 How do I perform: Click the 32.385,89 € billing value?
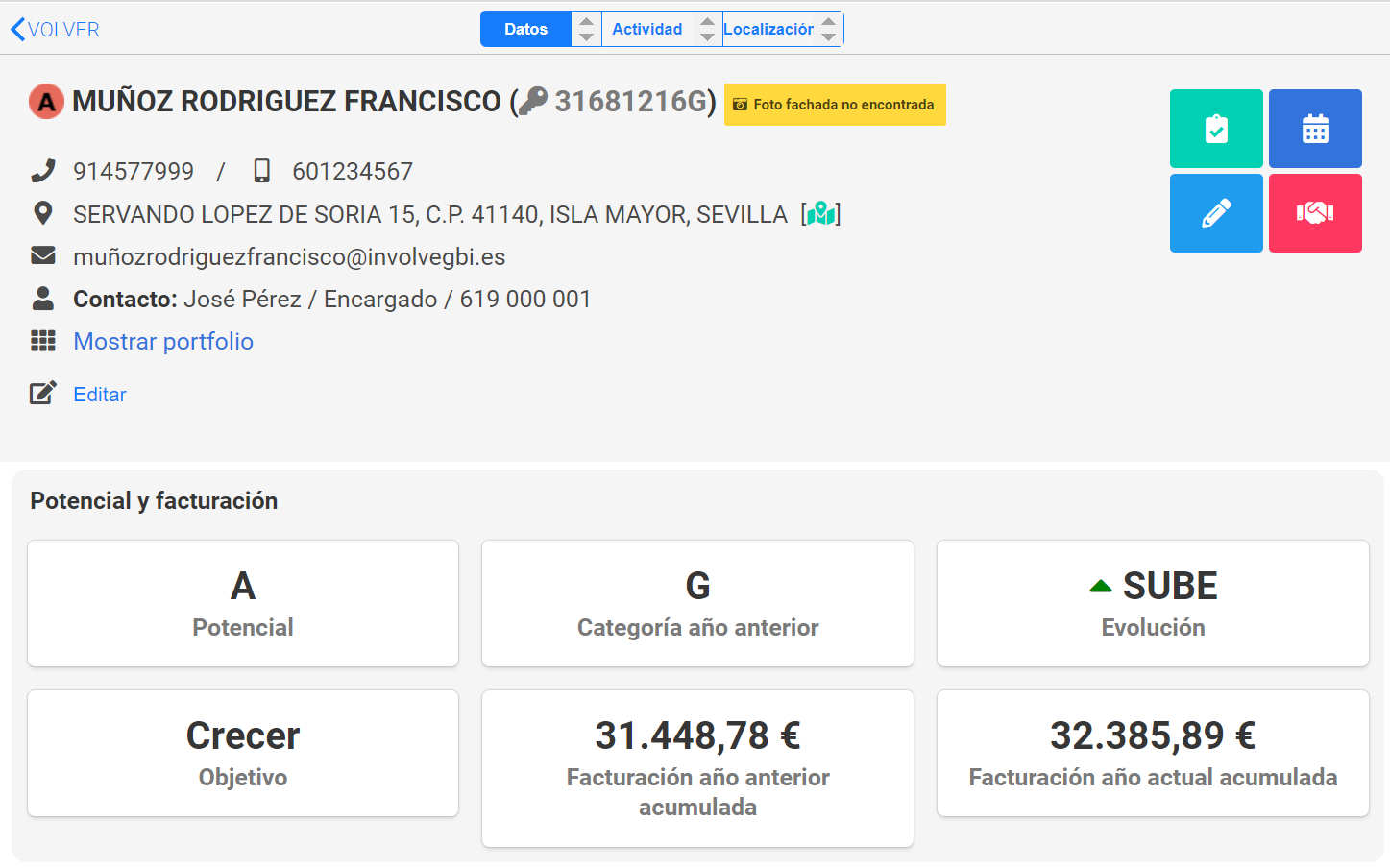(1153, 736)
